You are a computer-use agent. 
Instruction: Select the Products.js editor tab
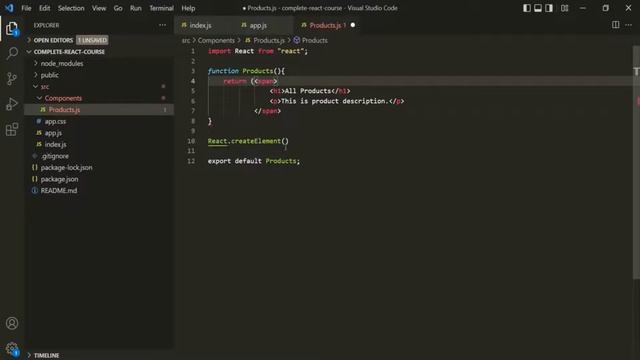coord(327,25)
